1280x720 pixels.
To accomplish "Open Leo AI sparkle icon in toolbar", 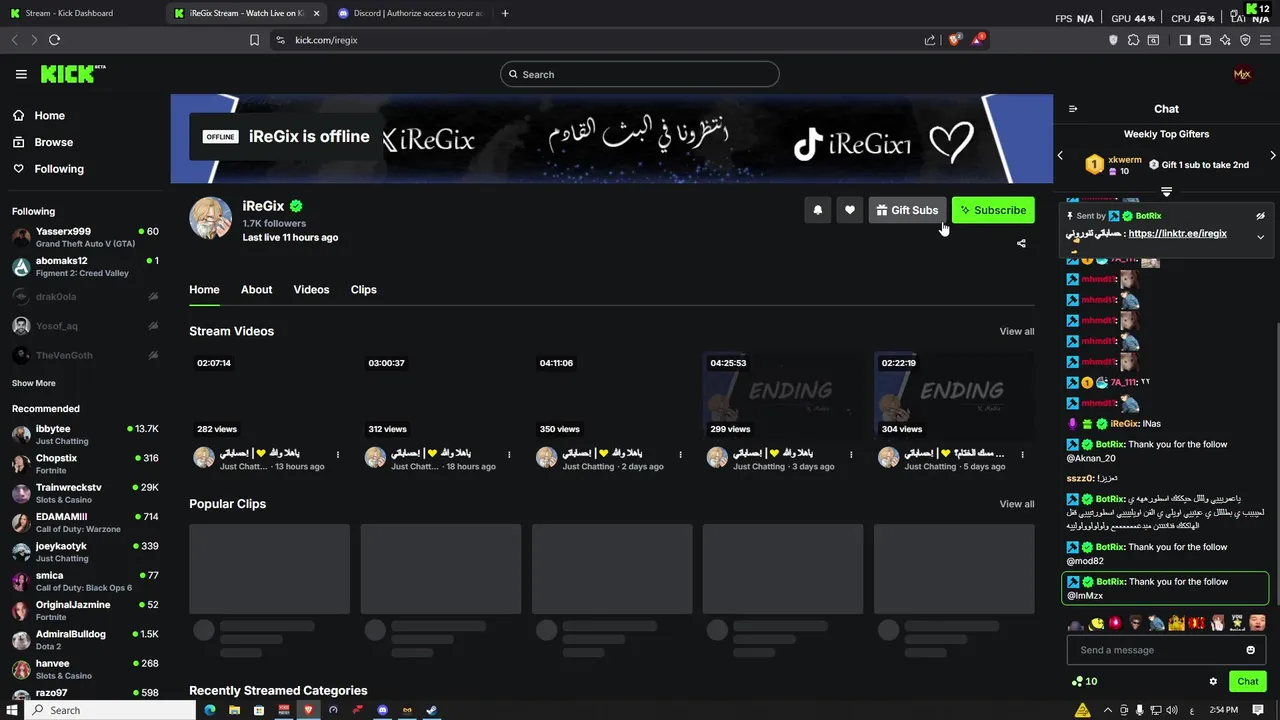I will (x=1225, y=40).
